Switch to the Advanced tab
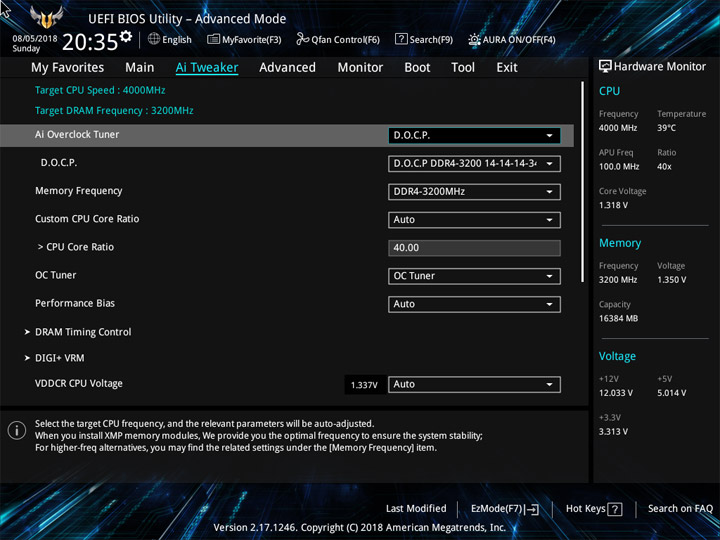Image resolution: width=720 pixels, height=540 pixels. click(287, 68)
